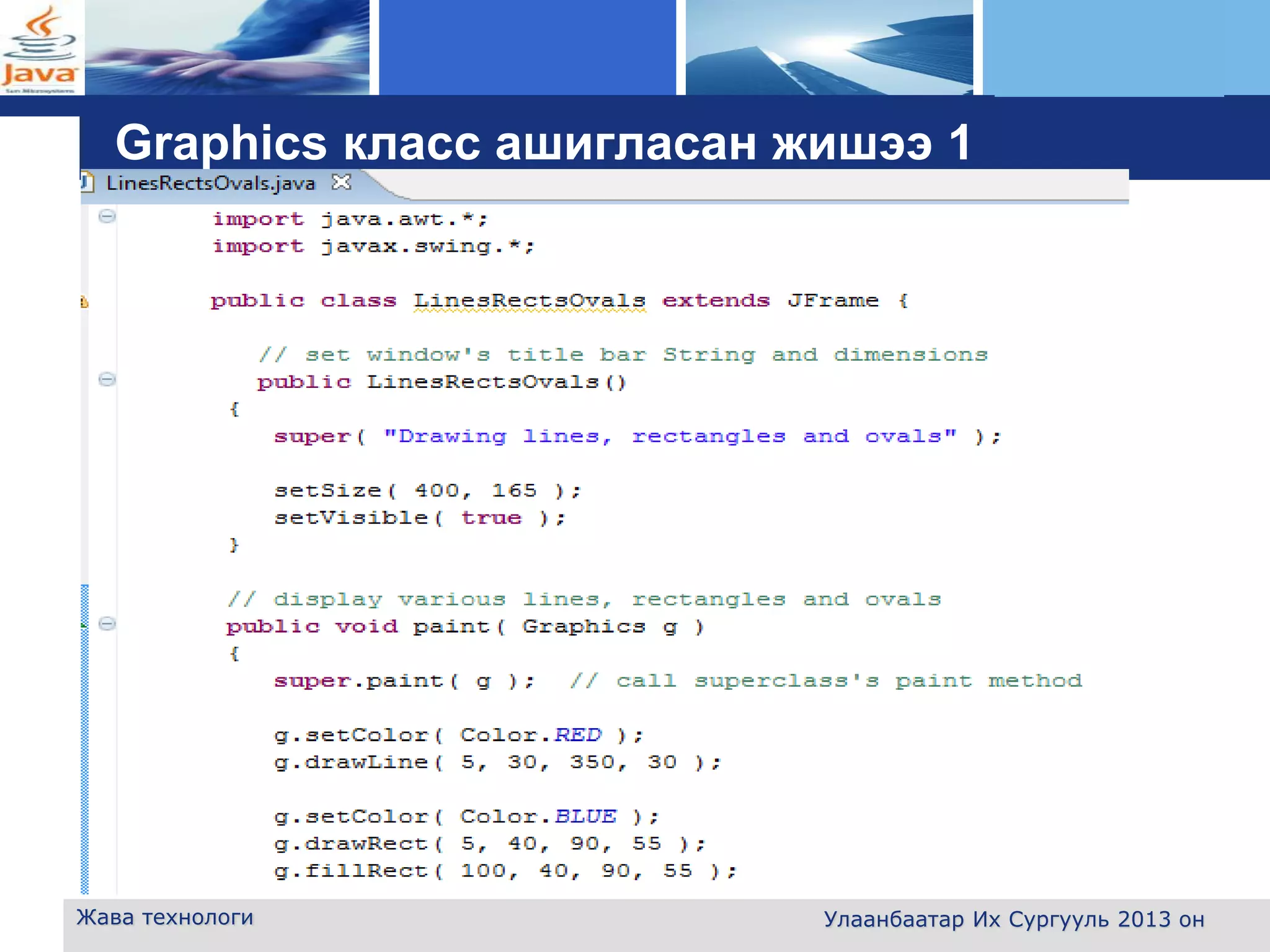Click the override marker beside paint method
The height and width of the screenshot is (952, 1270).
pyautogui.click(x=84, y=625)
